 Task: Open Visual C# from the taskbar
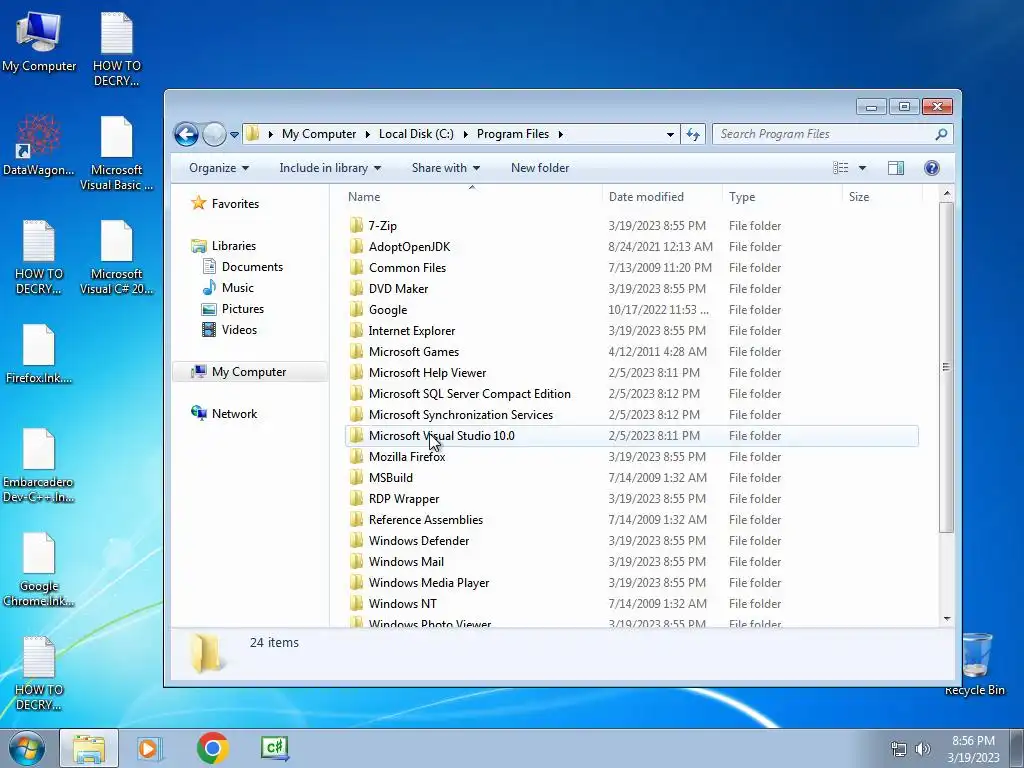275,748
